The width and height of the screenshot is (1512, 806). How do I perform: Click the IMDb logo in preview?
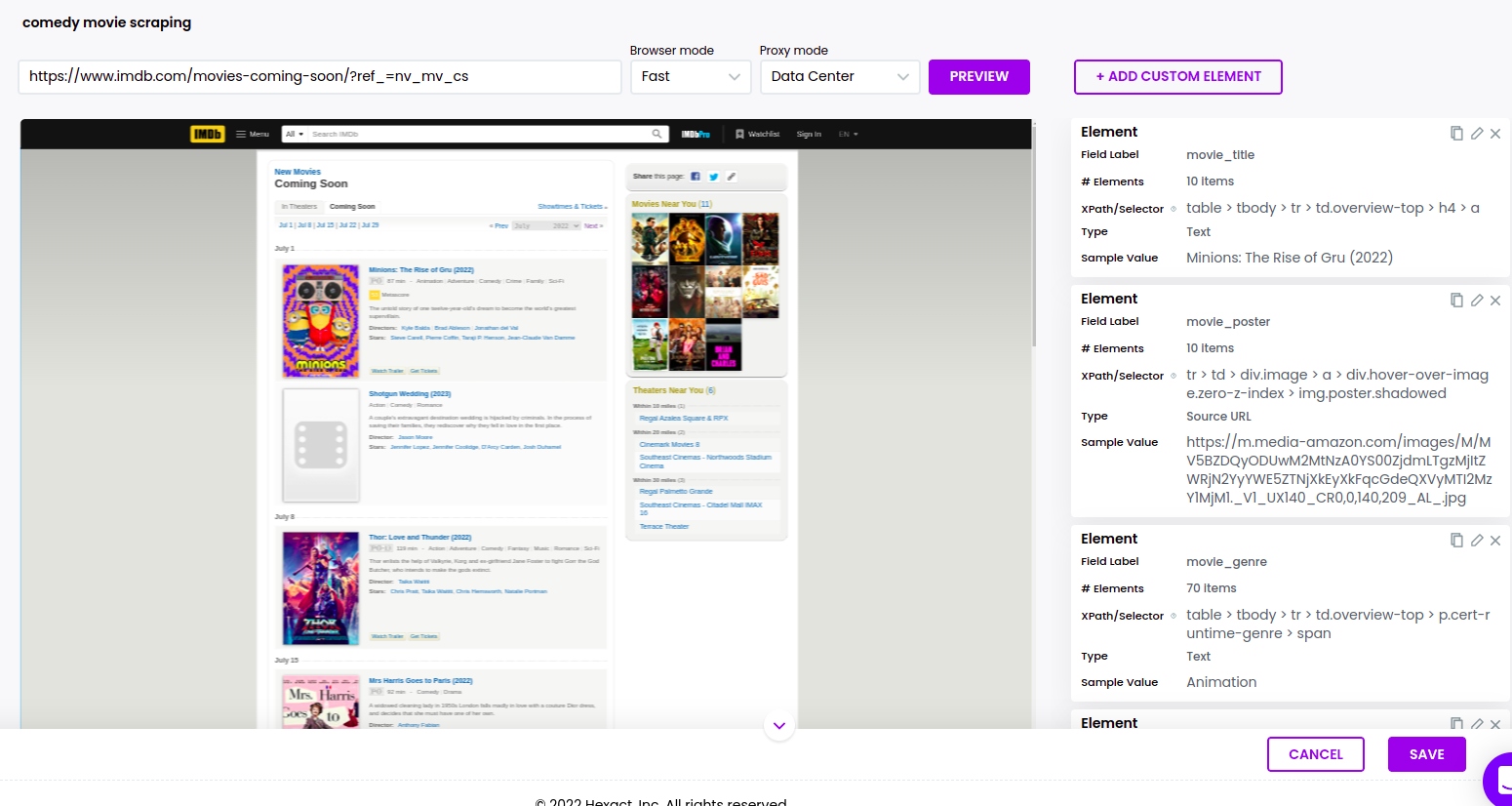[207, 134]
